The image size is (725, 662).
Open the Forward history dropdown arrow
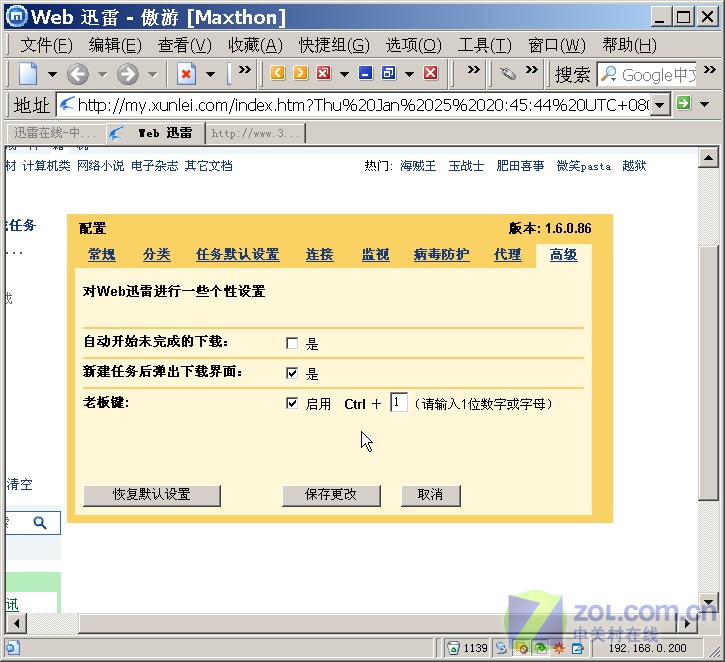[x=153, y=74]
